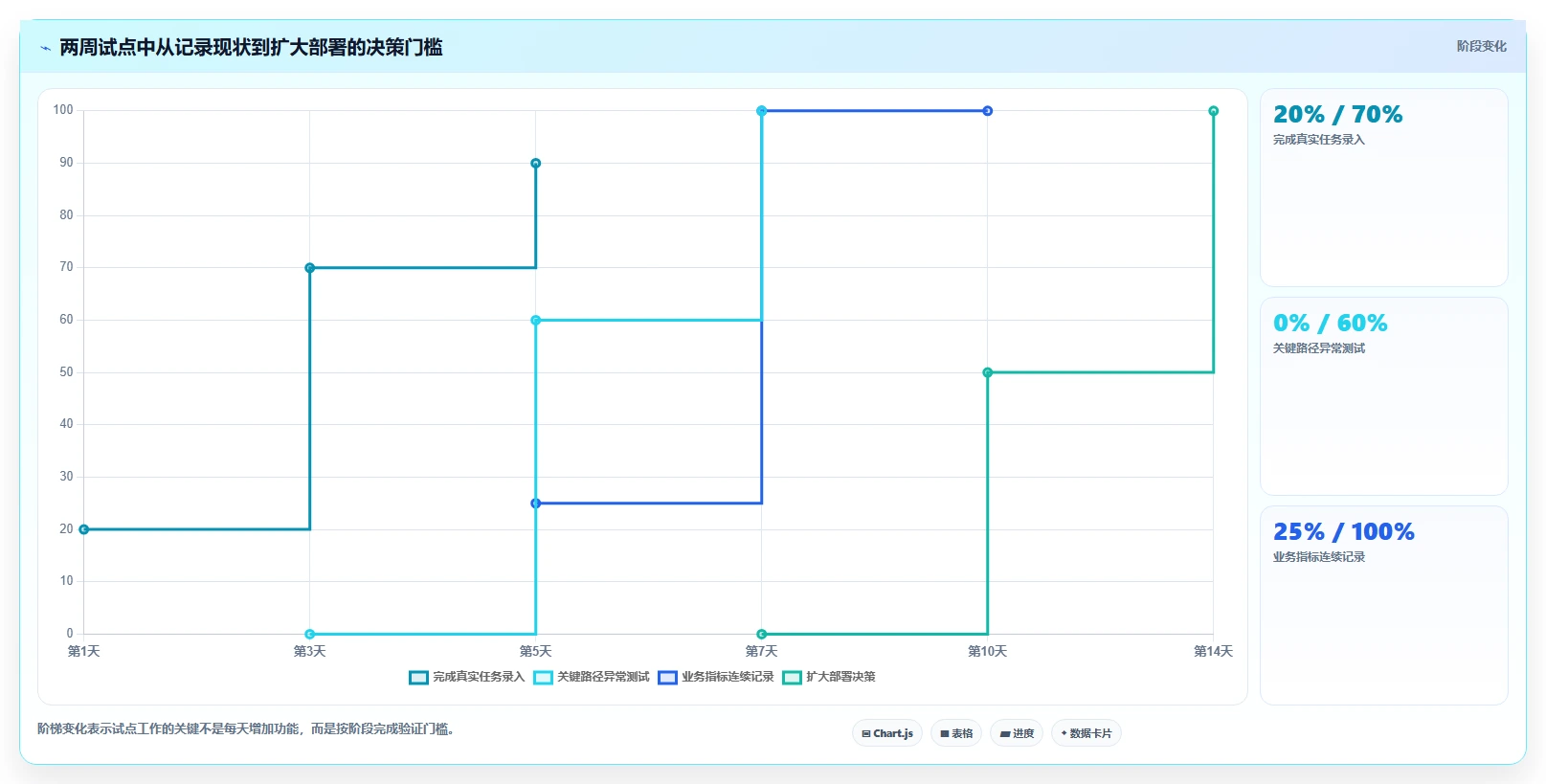
Task: Click the data point at 第7天 value 100
Action: point(762,111)
